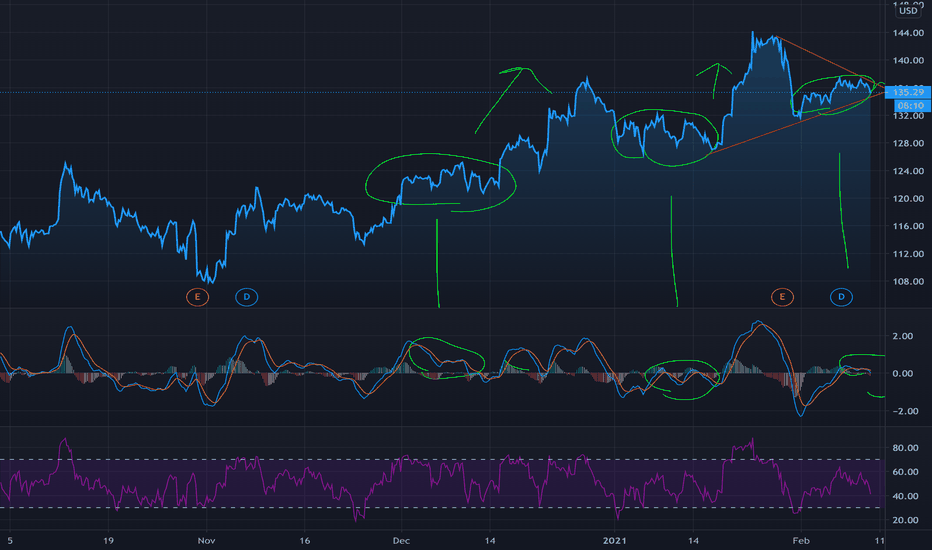Viewport: 932px width, 550px height.
Task: Click the MACD 2.00 scale label
Action: [x=903, y=336]
